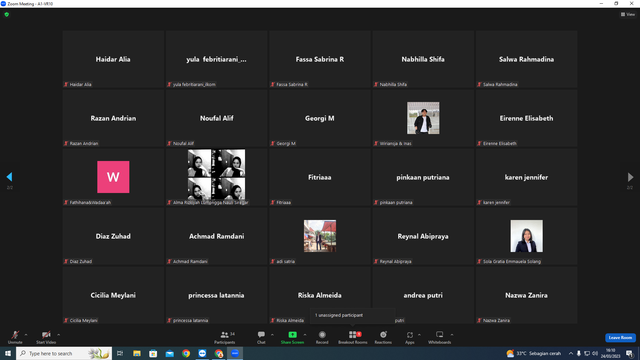The height and width of the screenshot is (360, 640).
Task: Select the pink W avatar tile
Action: (x=113, y=177)
